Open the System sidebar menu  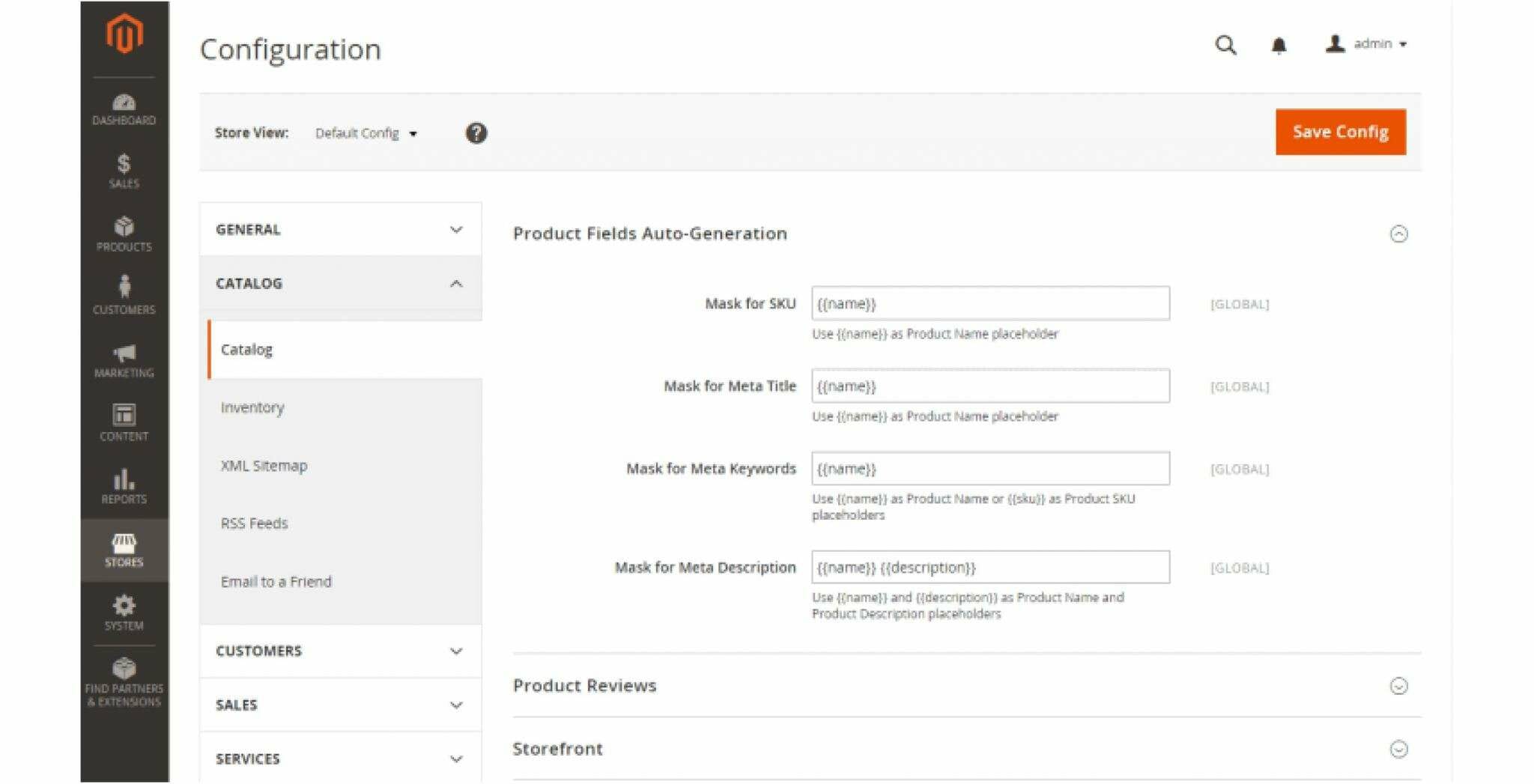(x=124, y=613)
